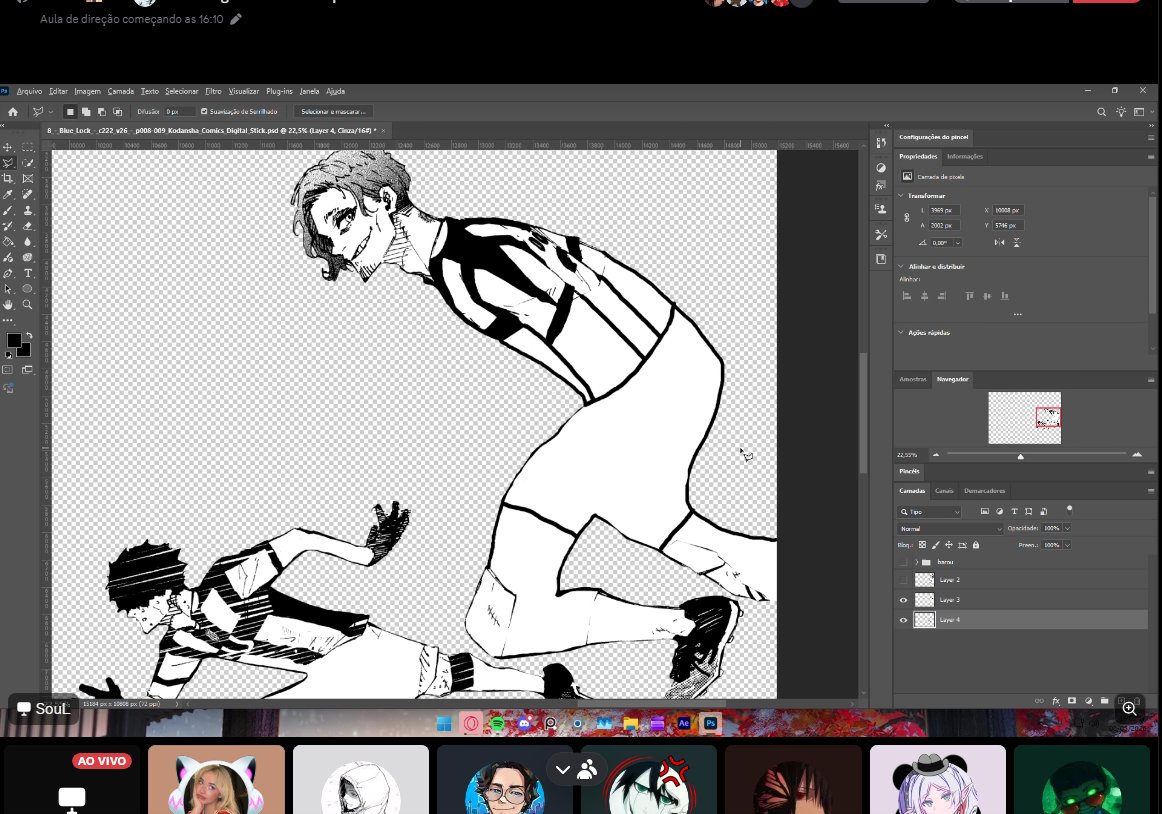Screen dimensions: 1162x814
Task: Select the Frame tool
Action: click(27, 179)
